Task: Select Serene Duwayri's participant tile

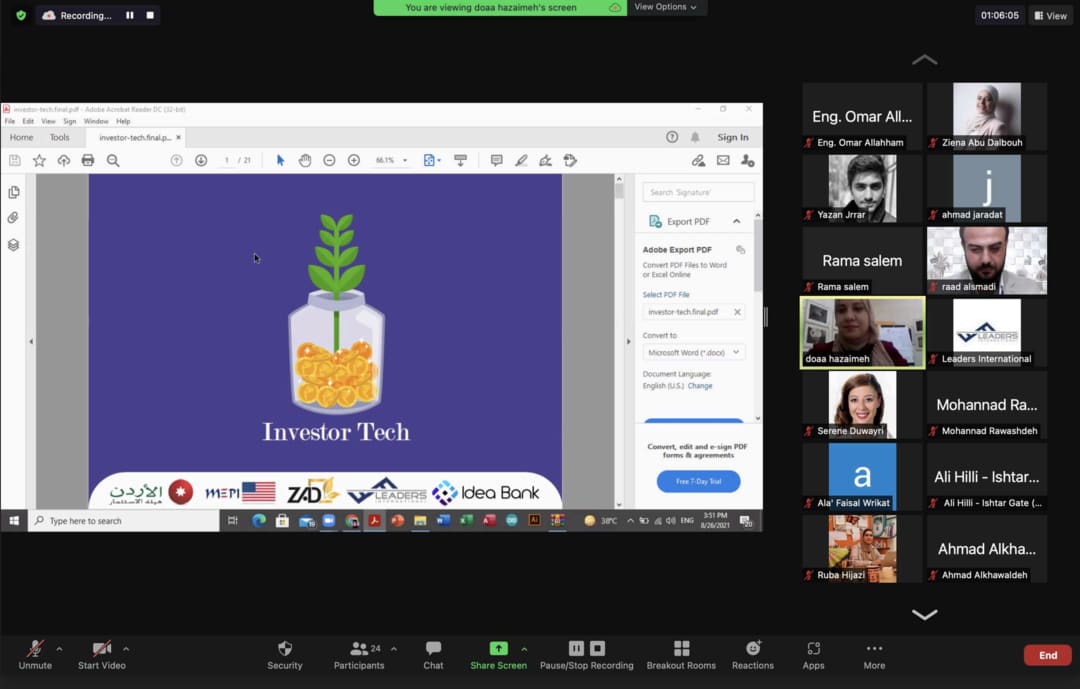Action: [x=862, y=404]
